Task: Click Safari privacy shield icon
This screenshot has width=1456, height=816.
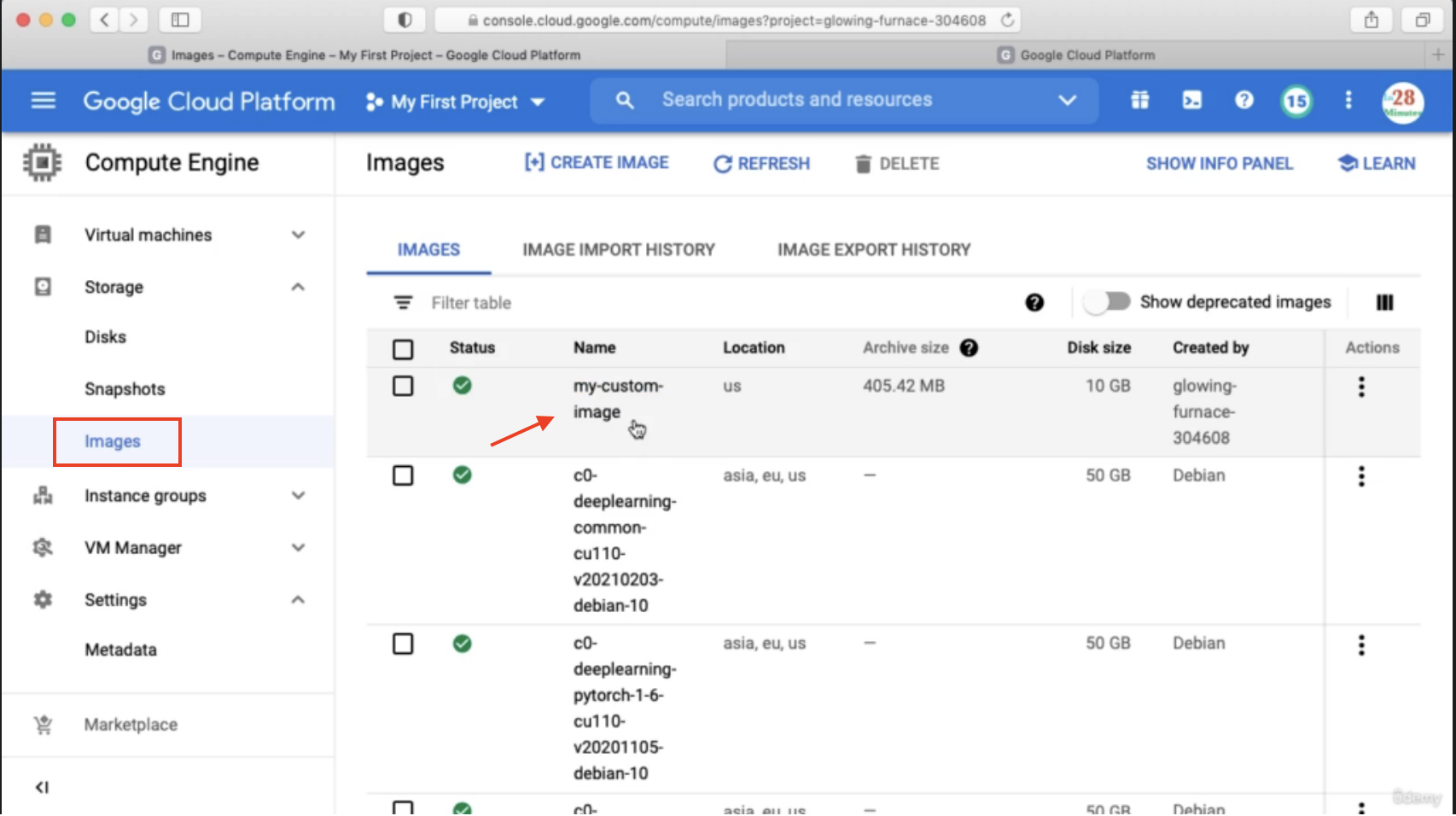Action: 405,20
